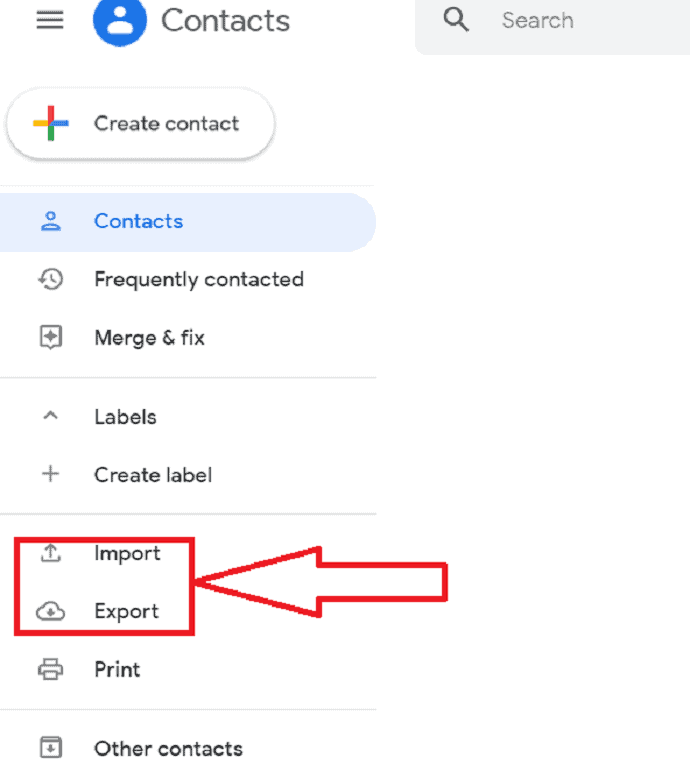Click the Create label text

coord(153,475)
